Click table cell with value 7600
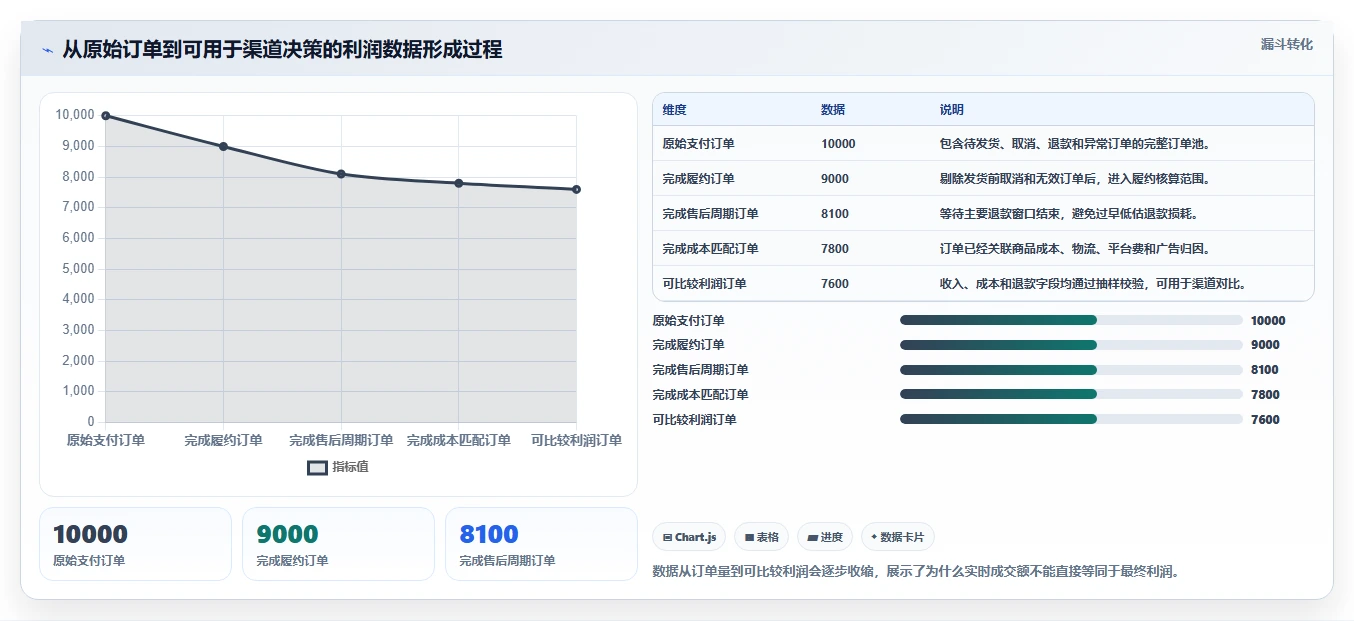 pos(835,284)
